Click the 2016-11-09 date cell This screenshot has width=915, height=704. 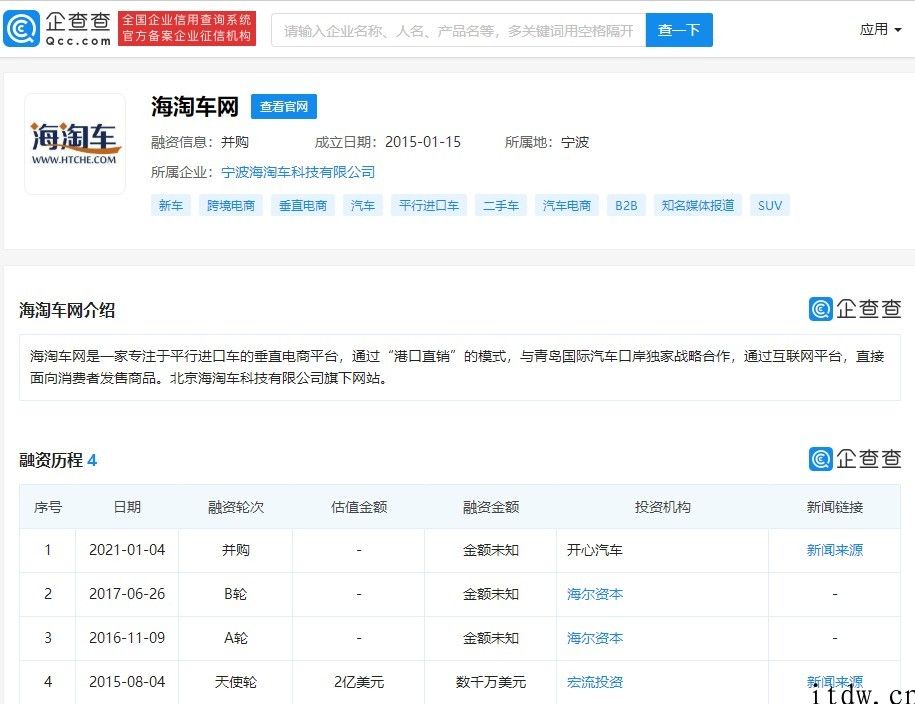(127, 638)
